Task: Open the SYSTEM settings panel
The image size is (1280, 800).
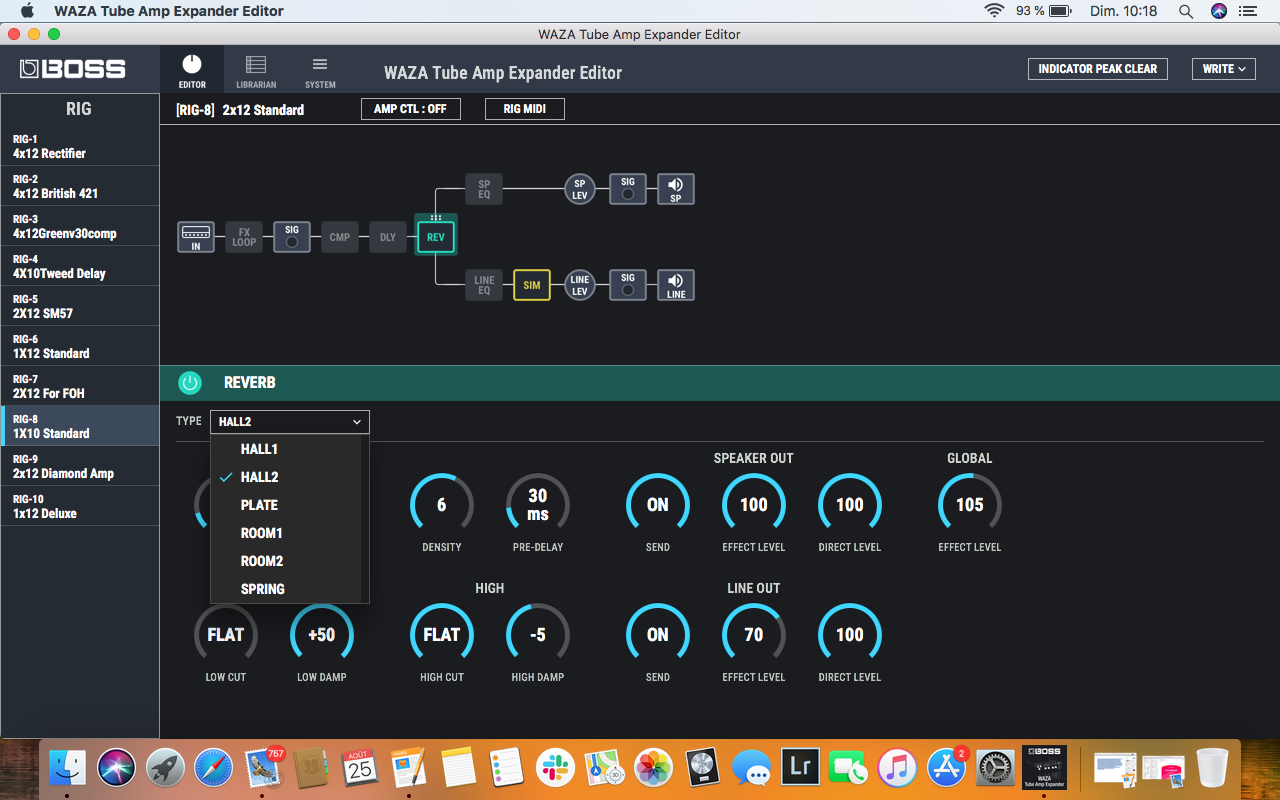Action: click(319, 70)
